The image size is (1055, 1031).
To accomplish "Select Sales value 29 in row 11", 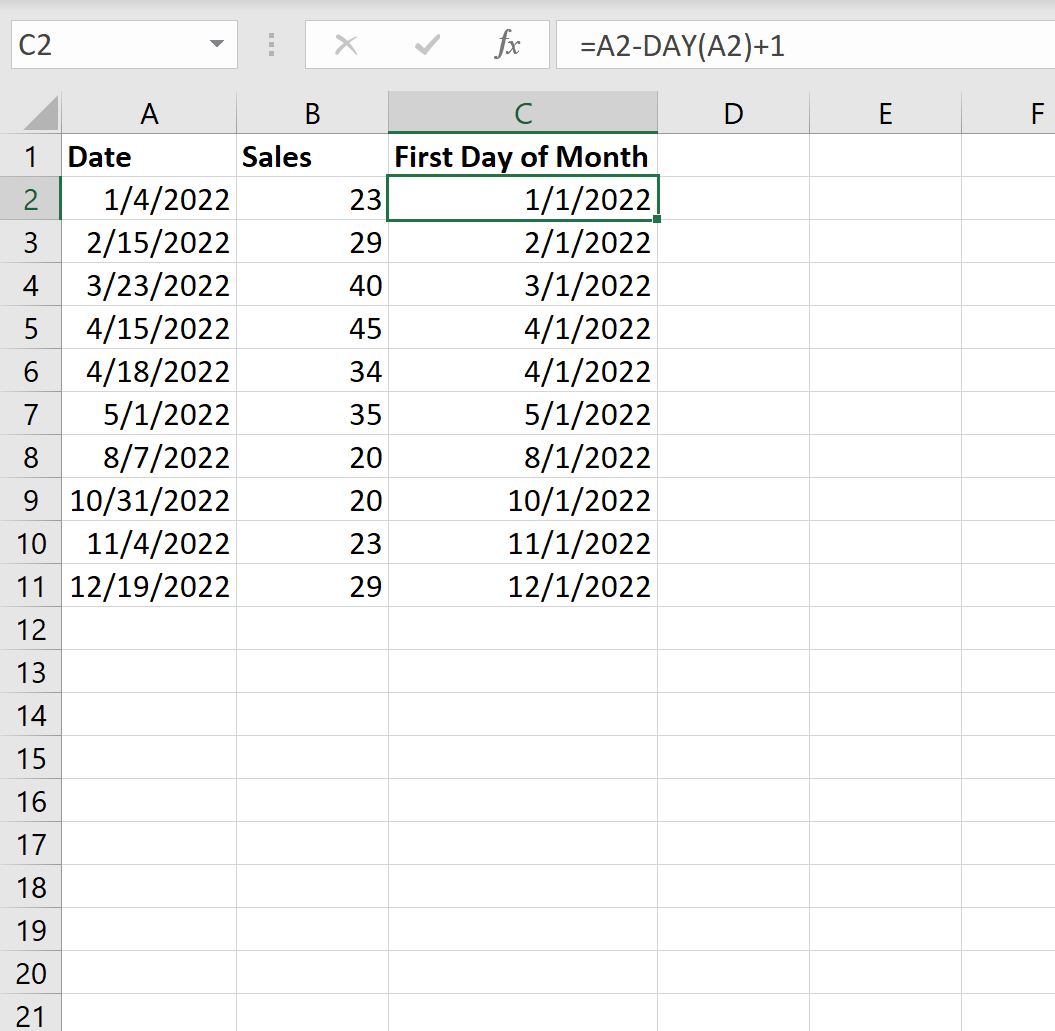I will point(312,586).
